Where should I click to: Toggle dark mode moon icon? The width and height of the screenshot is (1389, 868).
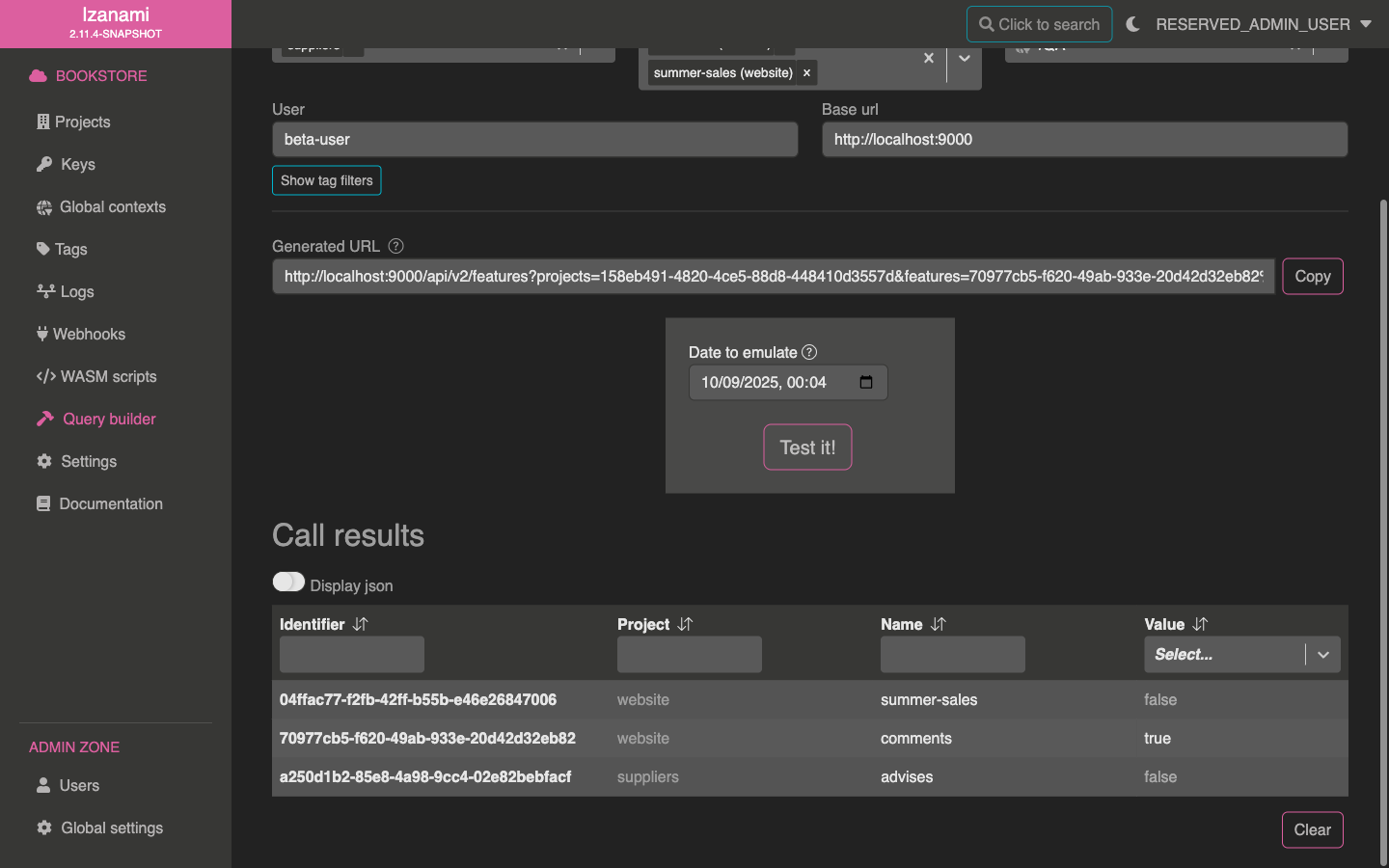(x=1133, y=24)
